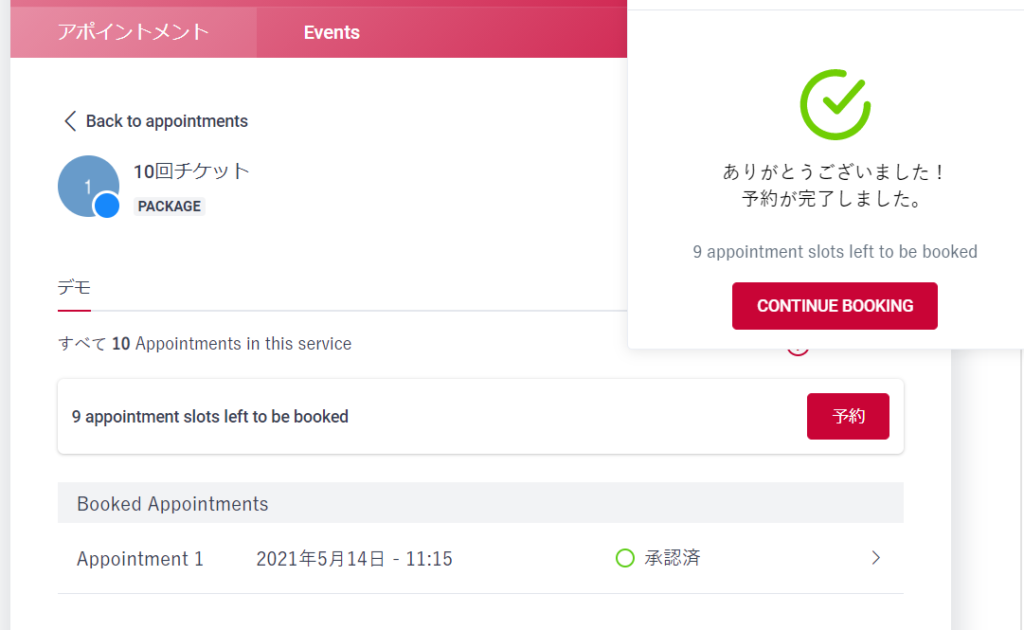Click the 9 appointment slots left card

481,417
